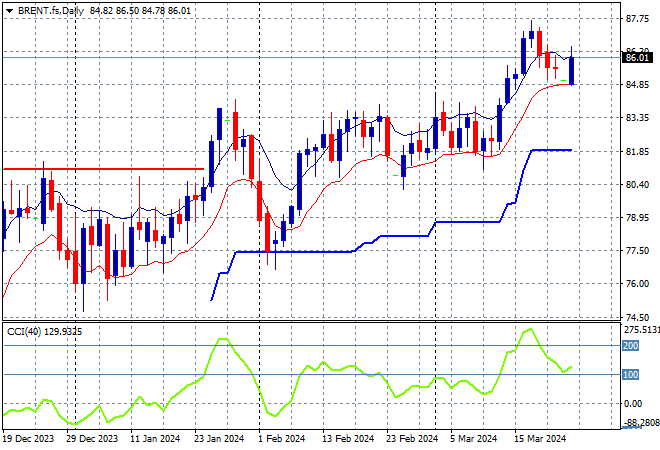Click the CCI 100 level label
The image size is (660, 450).
(x=631, y=374)
